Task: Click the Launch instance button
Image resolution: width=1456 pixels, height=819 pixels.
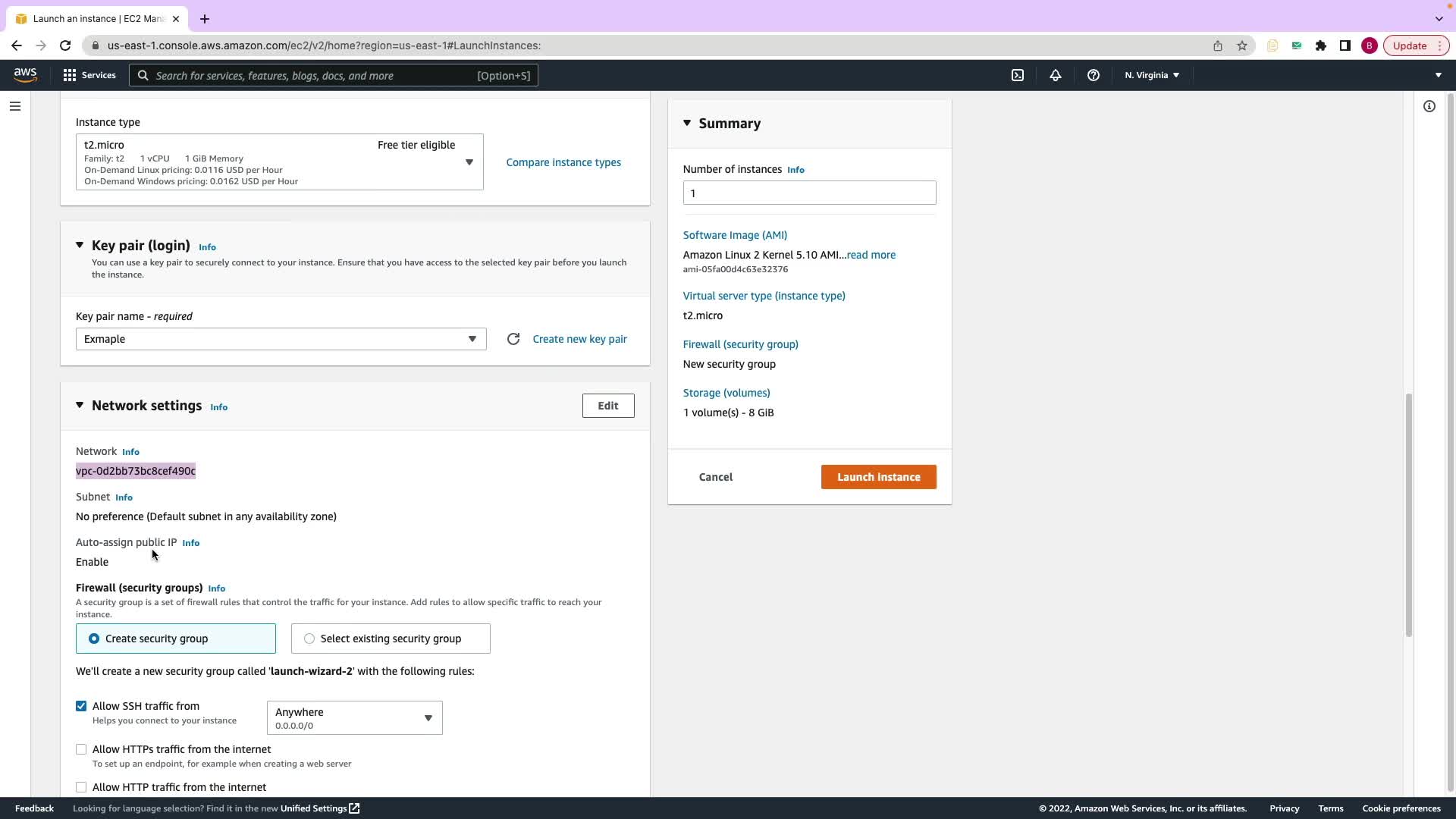Action: pos(878,477)
